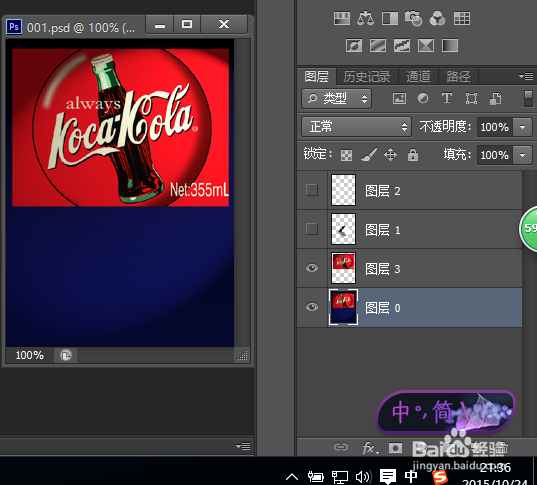
Task: Click the Photoshop icon in document title
Action: click(x=14, y=26)
